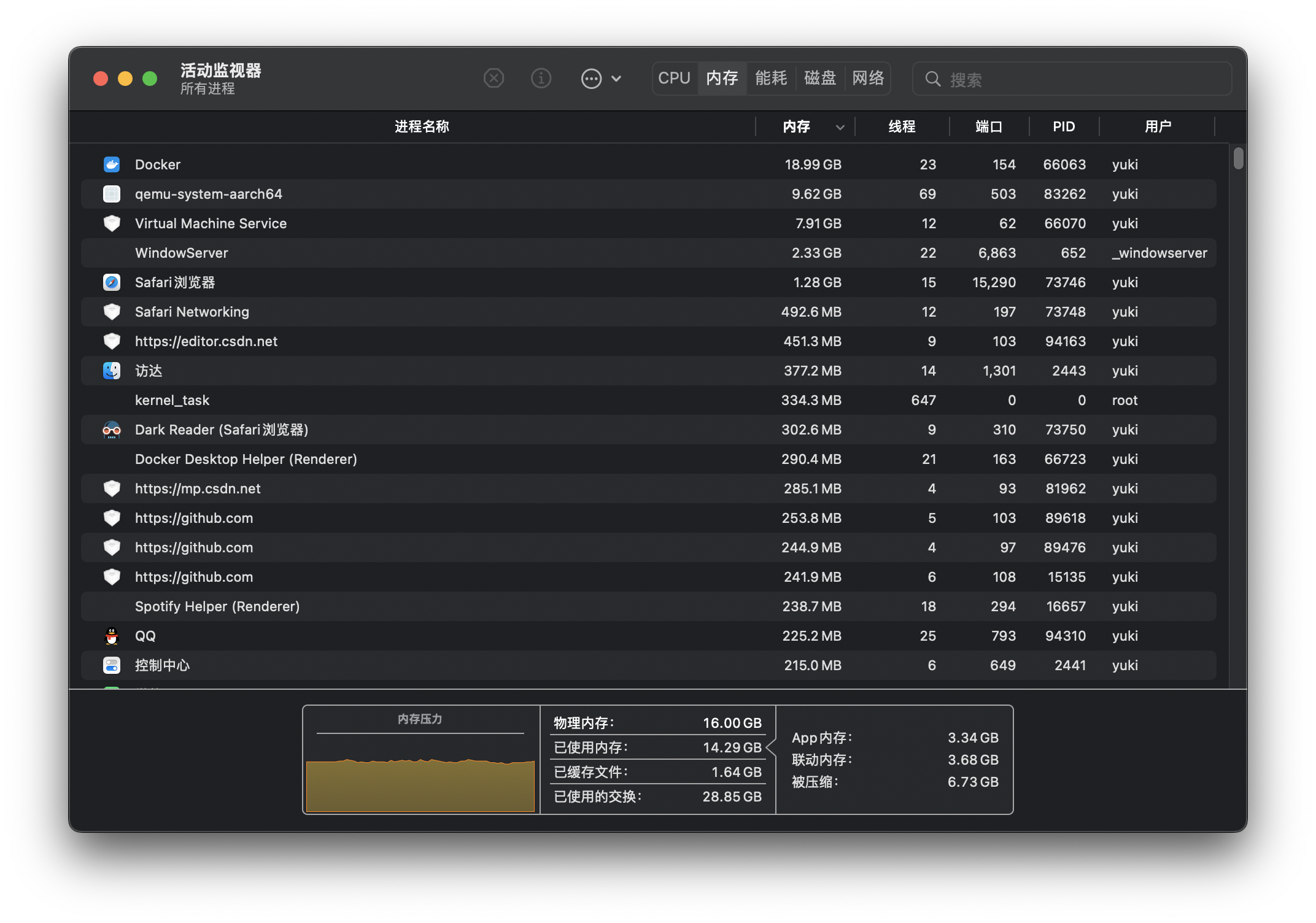
Task: Click the Docker process icon
Action: (x=112, y=164)
